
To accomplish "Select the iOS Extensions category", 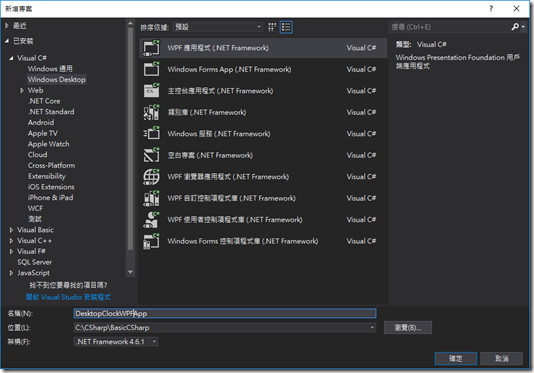I will (x=51, y=187).
